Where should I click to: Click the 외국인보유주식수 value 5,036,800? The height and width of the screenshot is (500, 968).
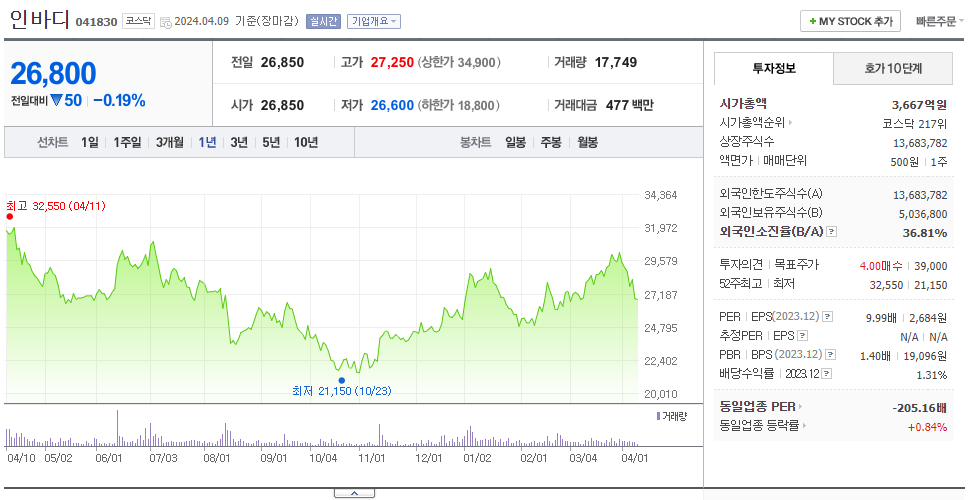923,214
